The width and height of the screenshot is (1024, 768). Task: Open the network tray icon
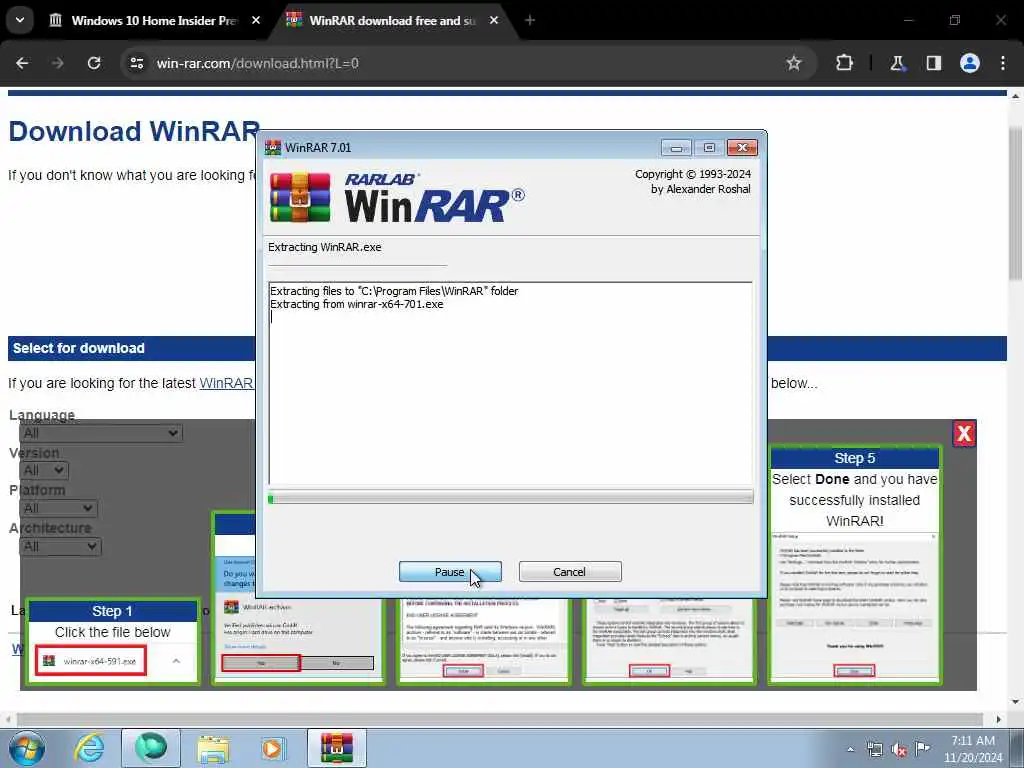click(x=874, y=749)
